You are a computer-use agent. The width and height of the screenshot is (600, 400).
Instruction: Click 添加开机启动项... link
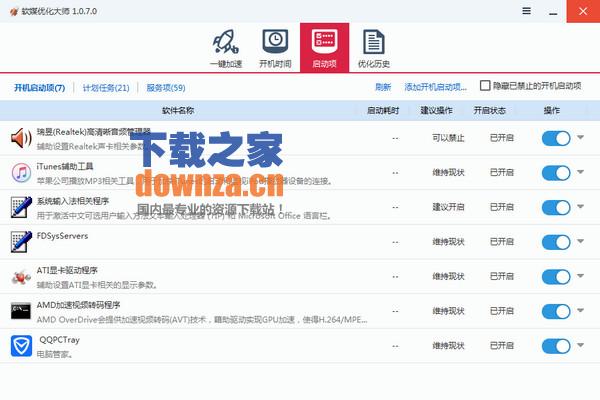tap(435, 87)
